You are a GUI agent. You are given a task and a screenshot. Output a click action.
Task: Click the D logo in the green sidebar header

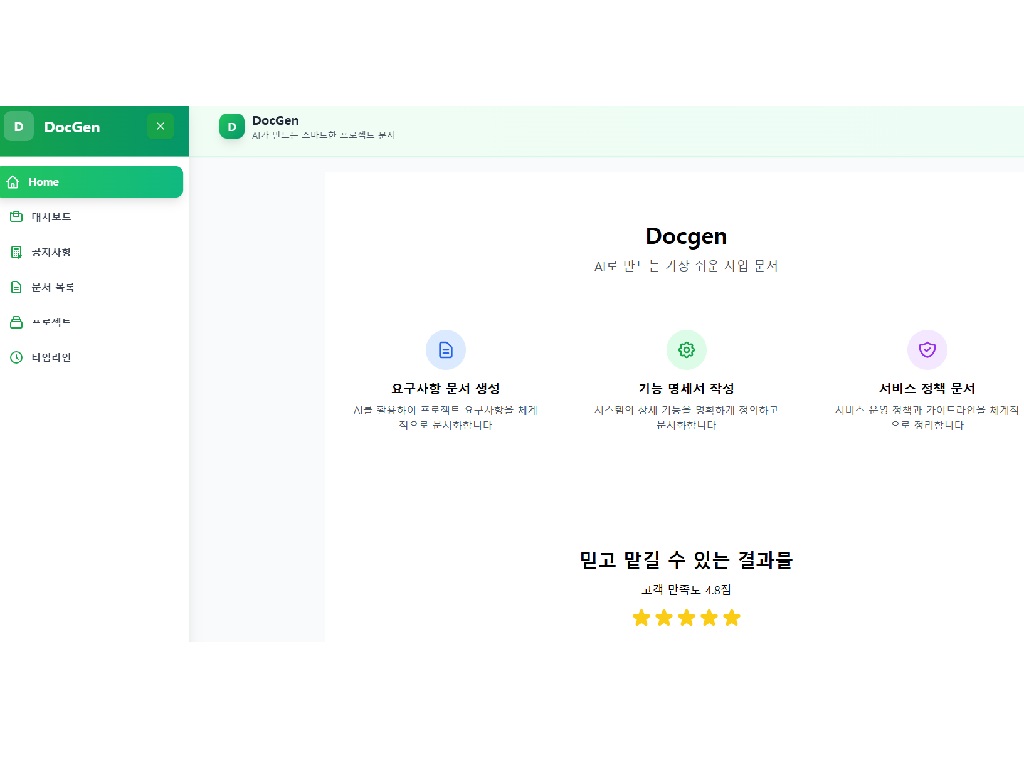pos(19,127)
